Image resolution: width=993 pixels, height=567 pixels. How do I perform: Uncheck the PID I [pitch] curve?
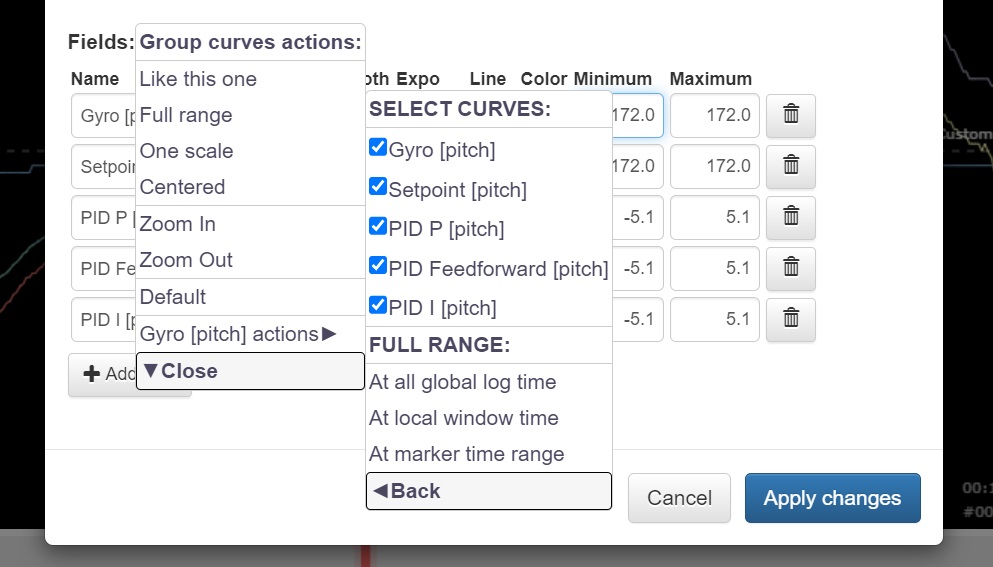[x=378, y=305]
